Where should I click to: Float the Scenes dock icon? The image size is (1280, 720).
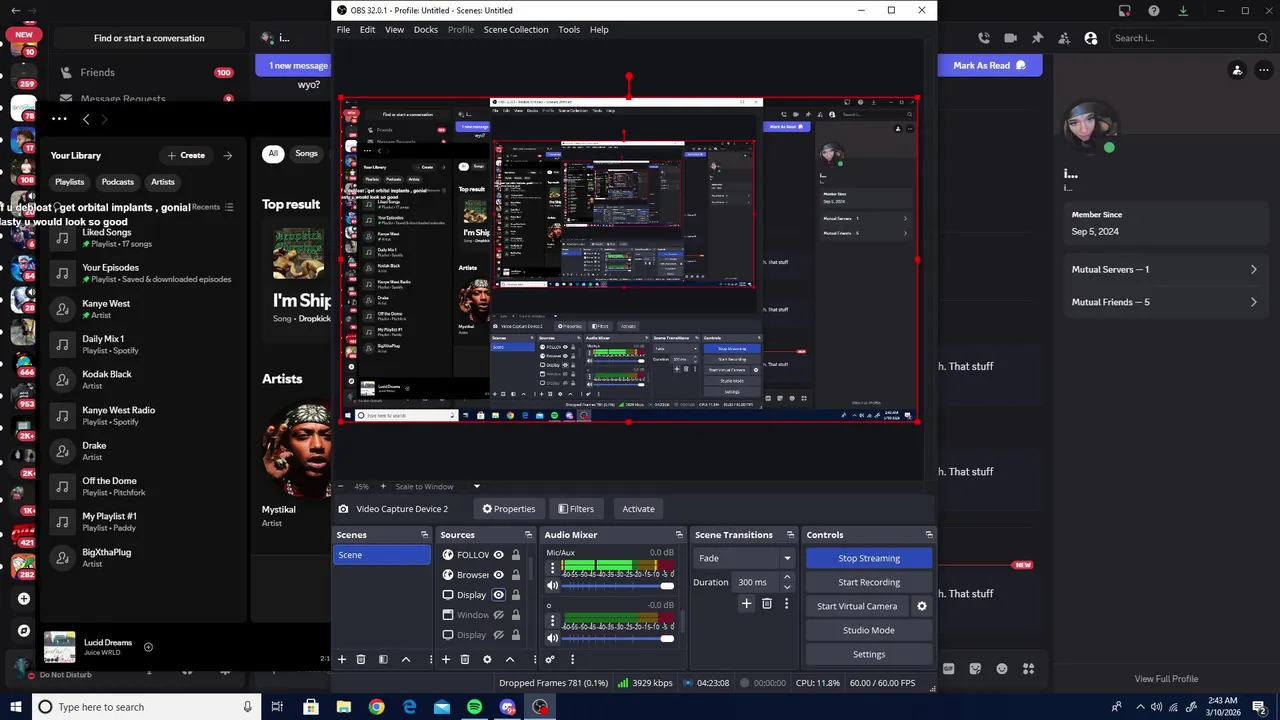coord(424,535)
